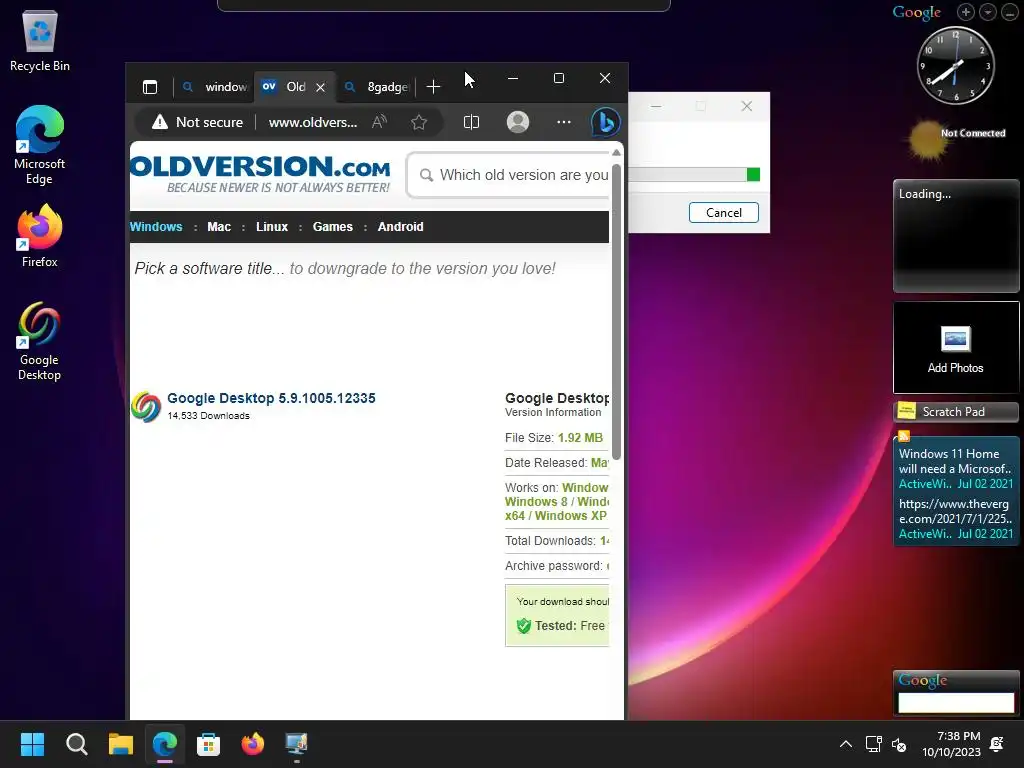Click the installer progress bar
The image size is (1024, 768).
pyautogui.click(x=694, y=174)
